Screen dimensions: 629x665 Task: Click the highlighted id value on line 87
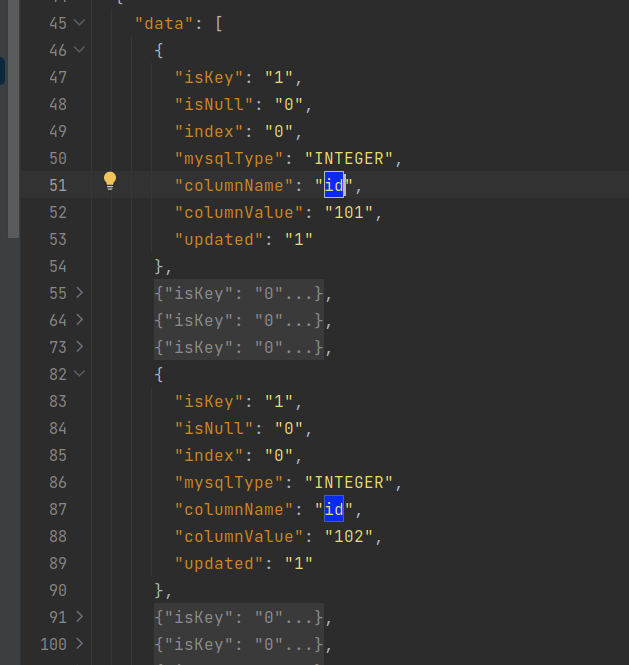coord(334,509)
